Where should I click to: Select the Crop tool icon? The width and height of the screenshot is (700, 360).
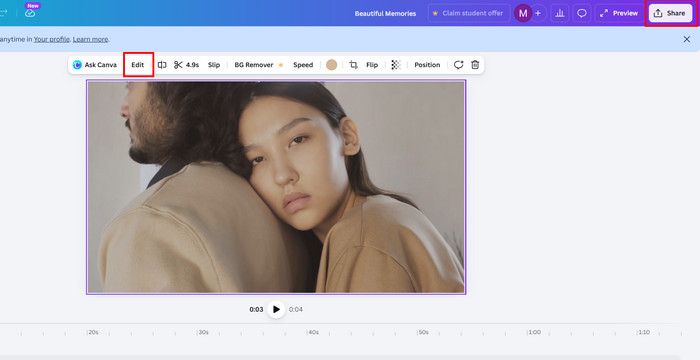[x=354, y=65]
